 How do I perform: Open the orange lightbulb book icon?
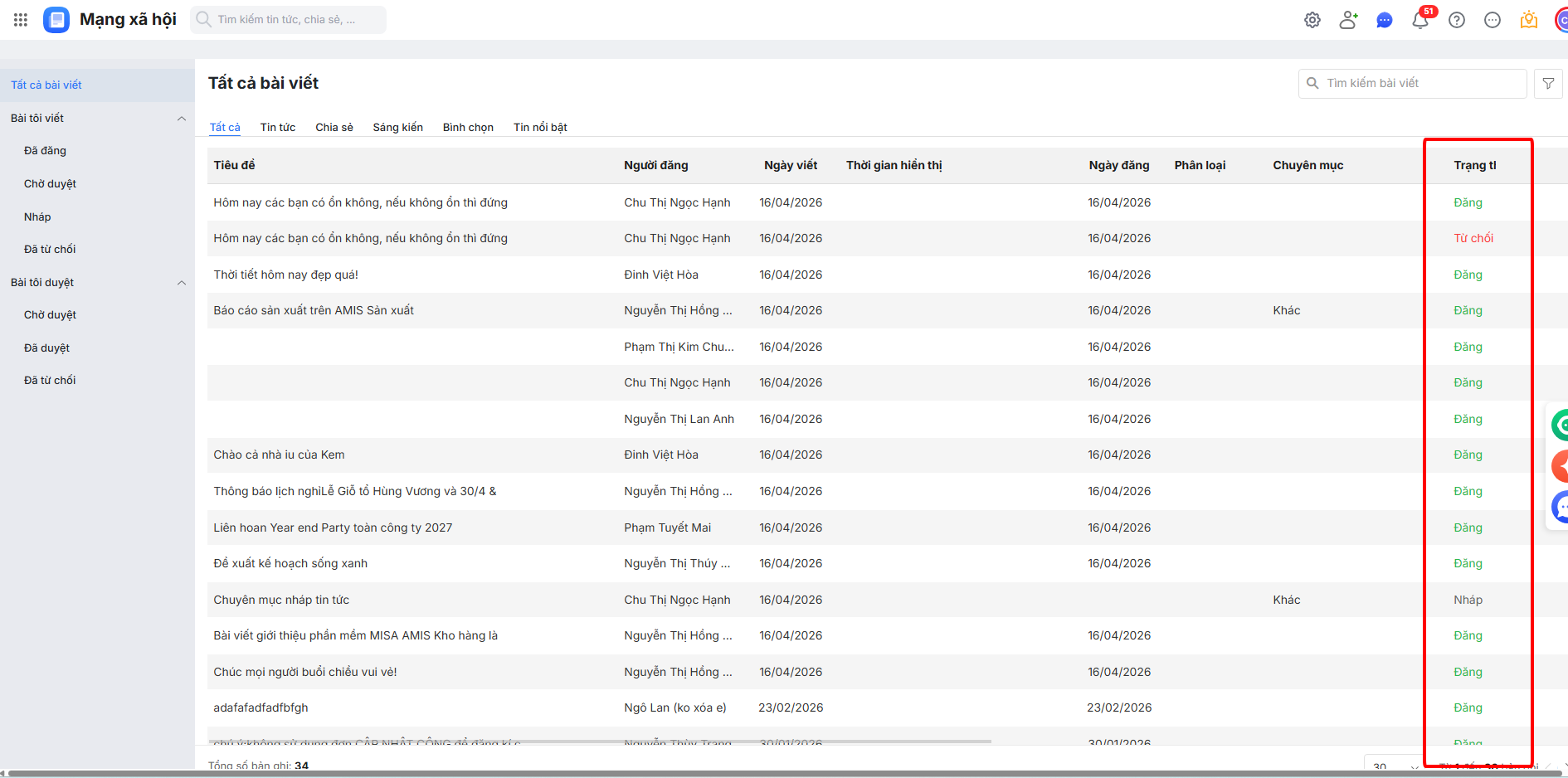click(x=1529, y=20)
